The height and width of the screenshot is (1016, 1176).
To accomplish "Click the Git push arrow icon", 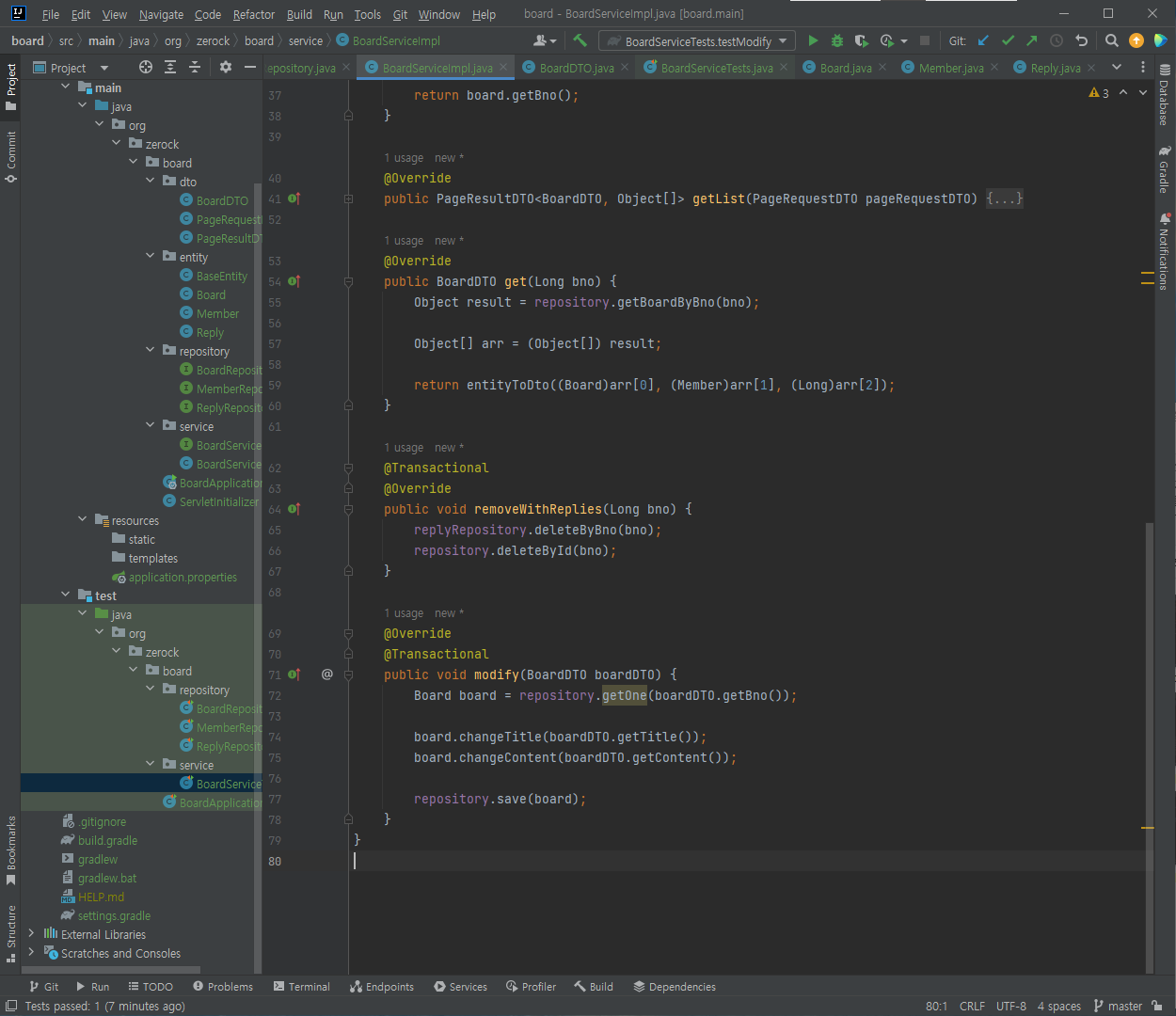I will [1031, 40].
